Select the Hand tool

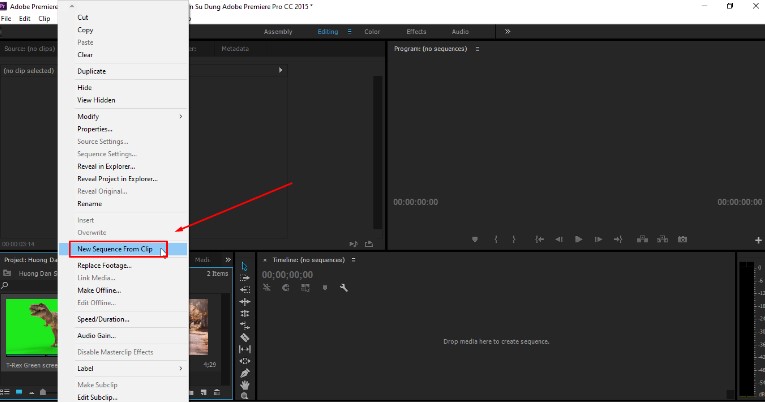245,384
